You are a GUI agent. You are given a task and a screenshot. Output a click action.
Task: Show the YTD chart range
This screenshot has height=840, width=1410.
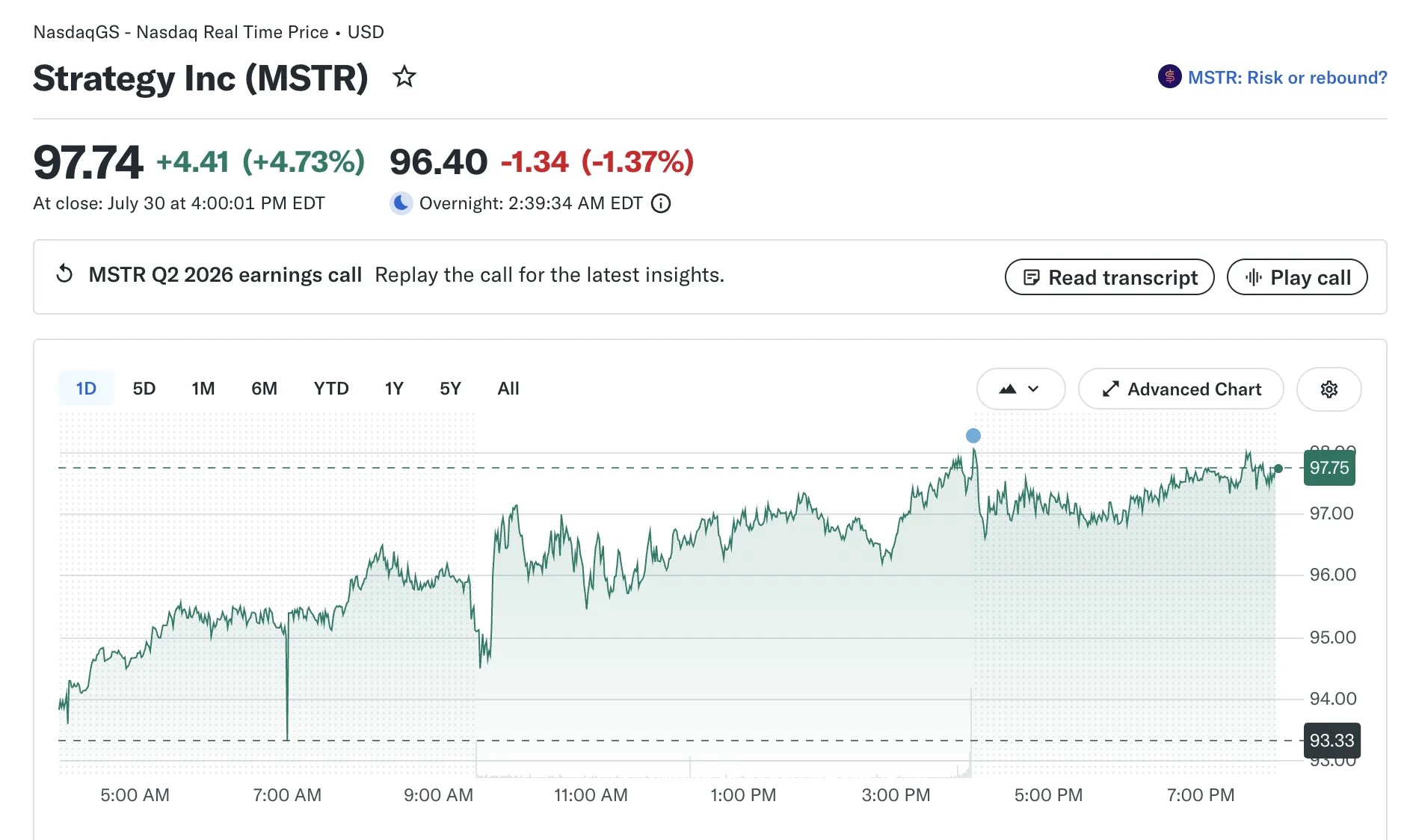pos(331,389)
